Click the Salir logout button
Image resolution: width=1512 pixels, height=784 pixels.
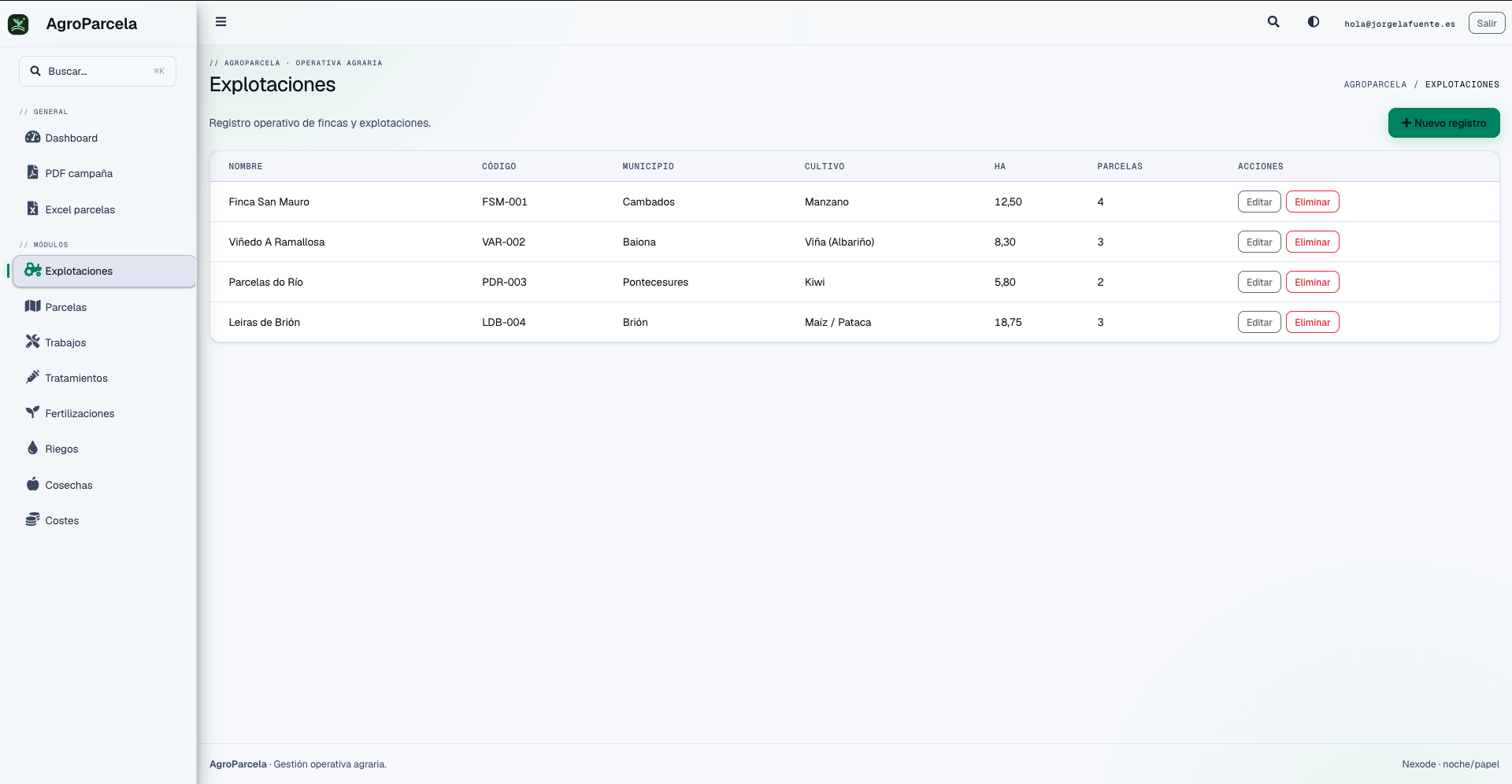1487,23
